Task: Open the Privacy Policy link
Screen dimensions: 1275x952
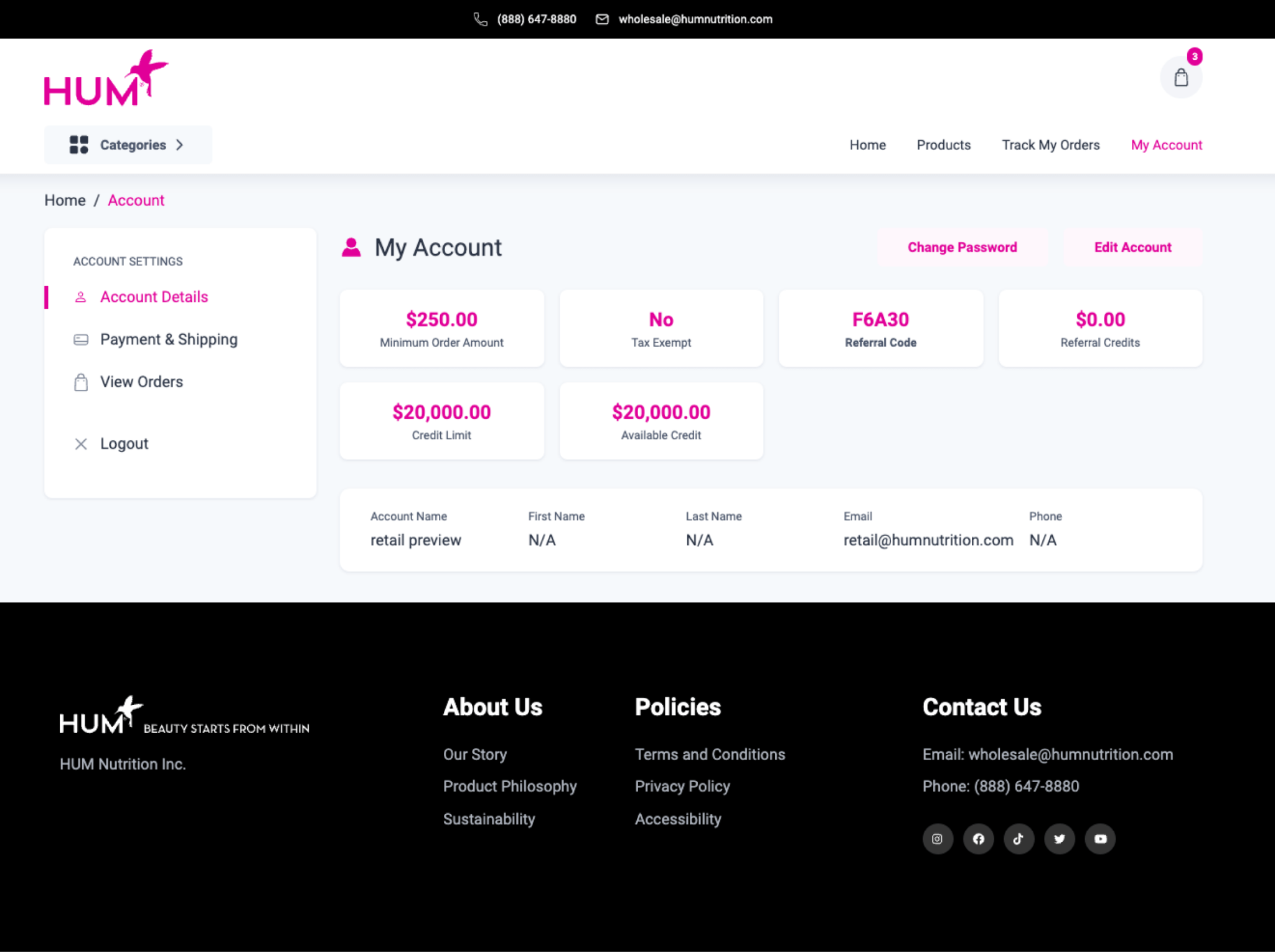Action: [x=682, y=786]
